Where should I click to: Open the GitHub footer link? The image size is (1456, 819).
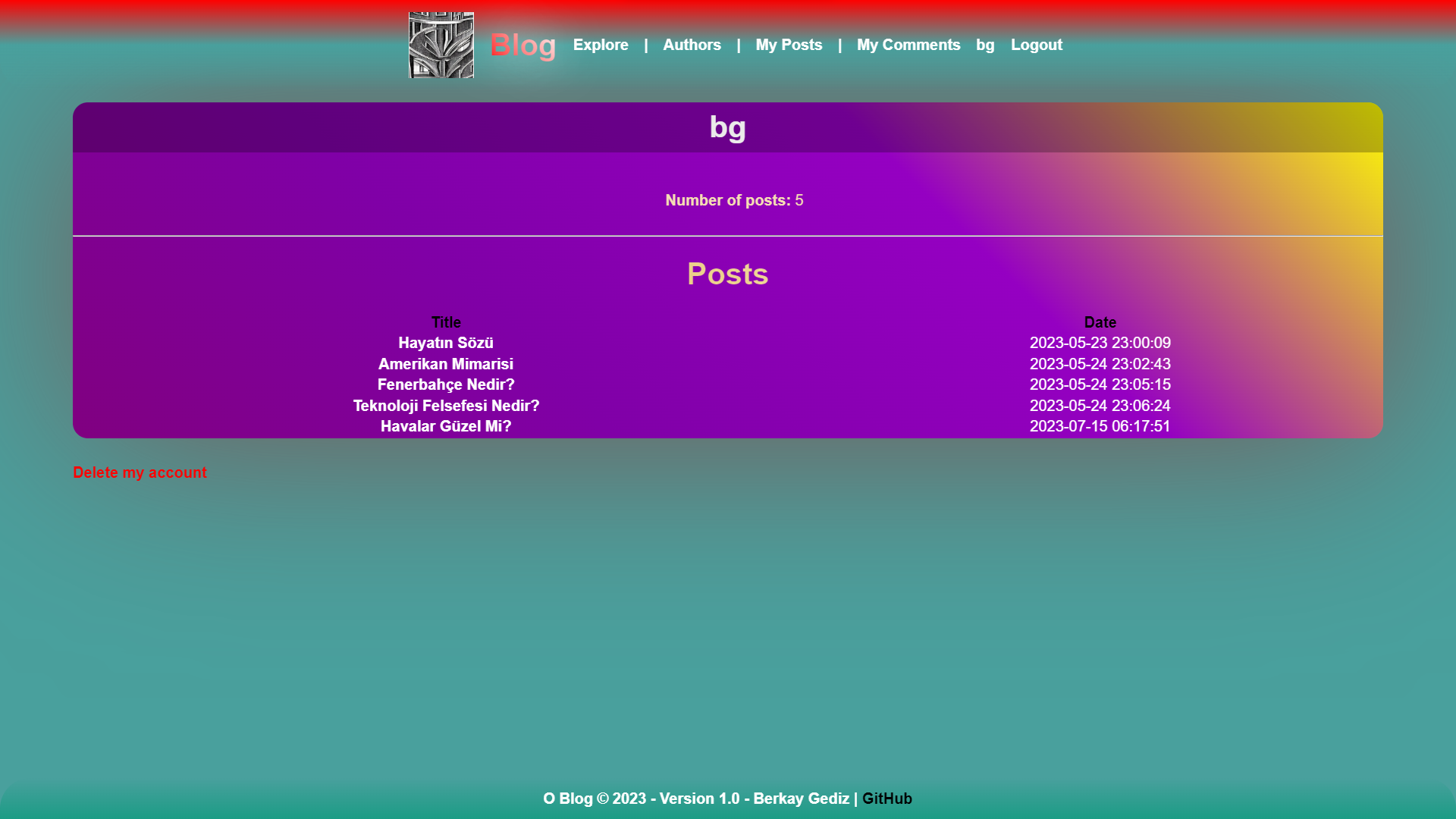point(886,799)
